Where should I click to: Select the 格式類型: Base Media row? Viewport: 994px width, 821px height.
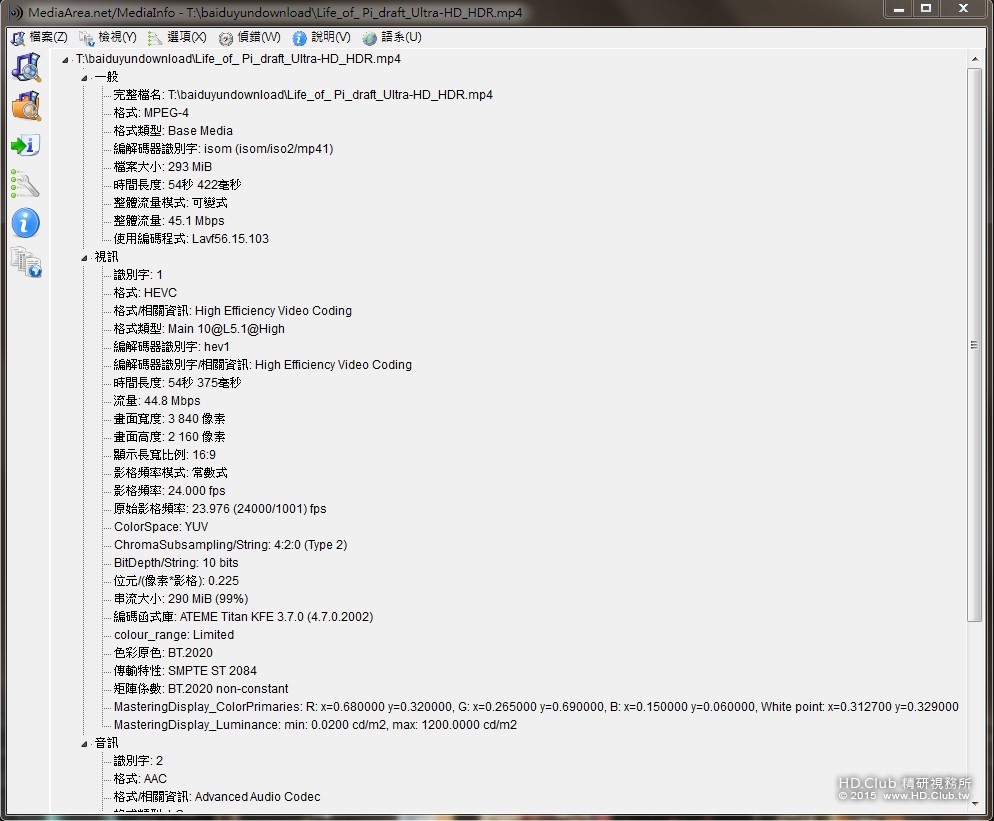173,131
